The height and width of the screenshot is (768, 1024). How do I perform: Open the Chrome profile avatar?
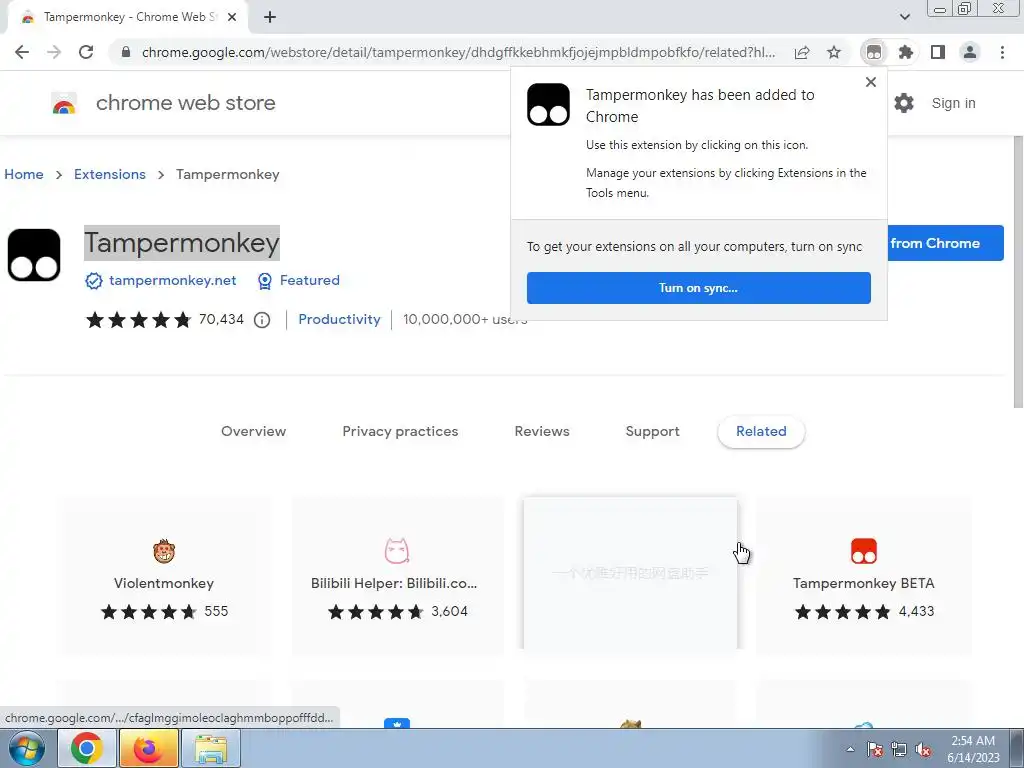970,52
